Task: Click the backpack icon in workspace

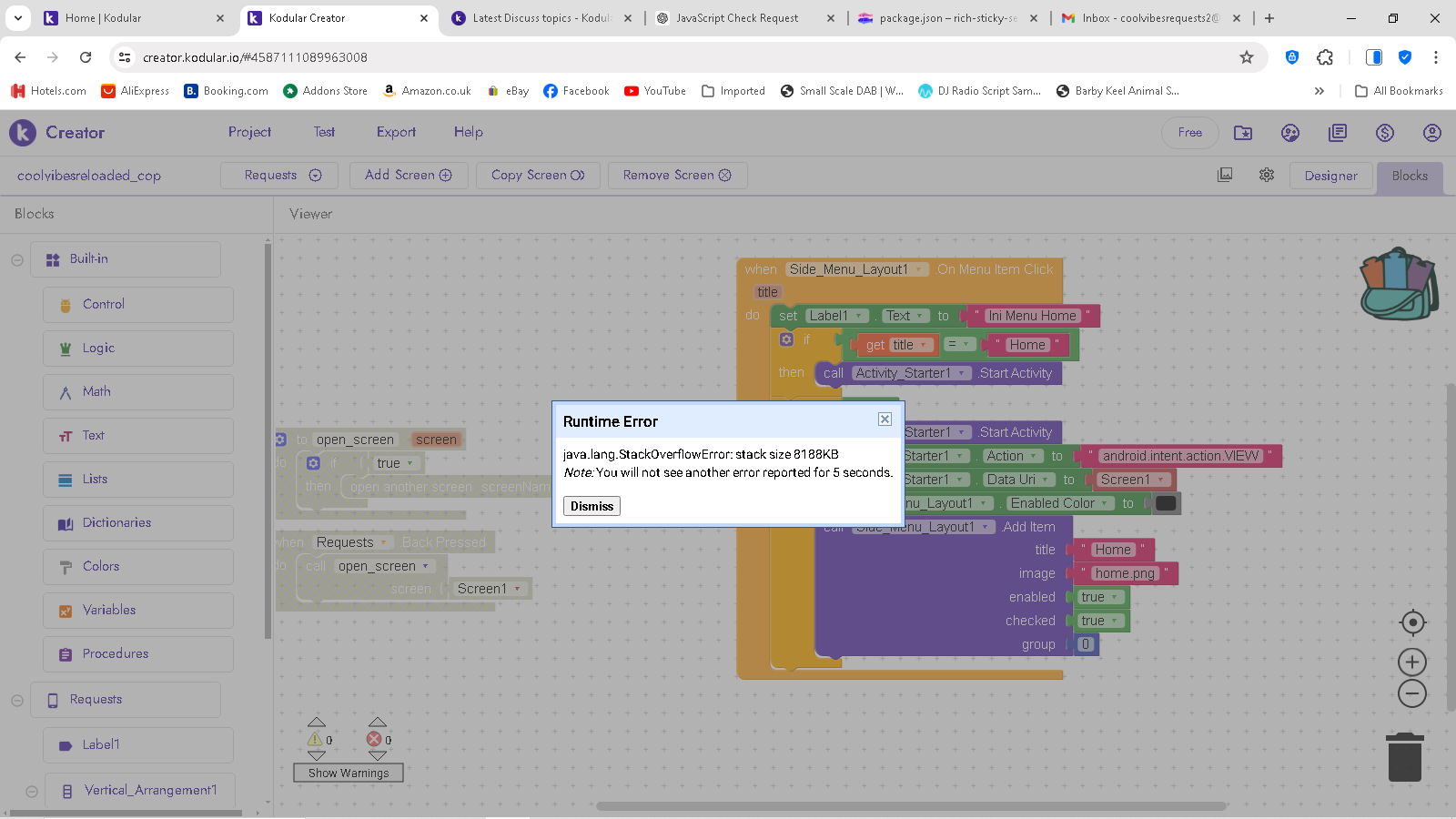Action: pyautogui.click(x=1399, y=284)
